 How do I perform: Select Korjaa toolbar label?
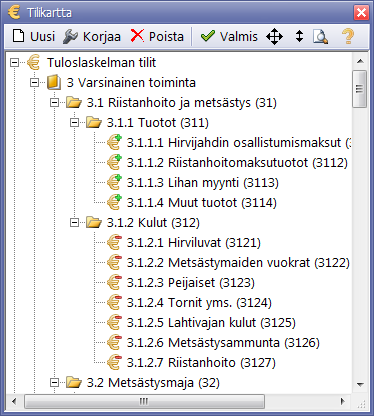coord(102,37)
